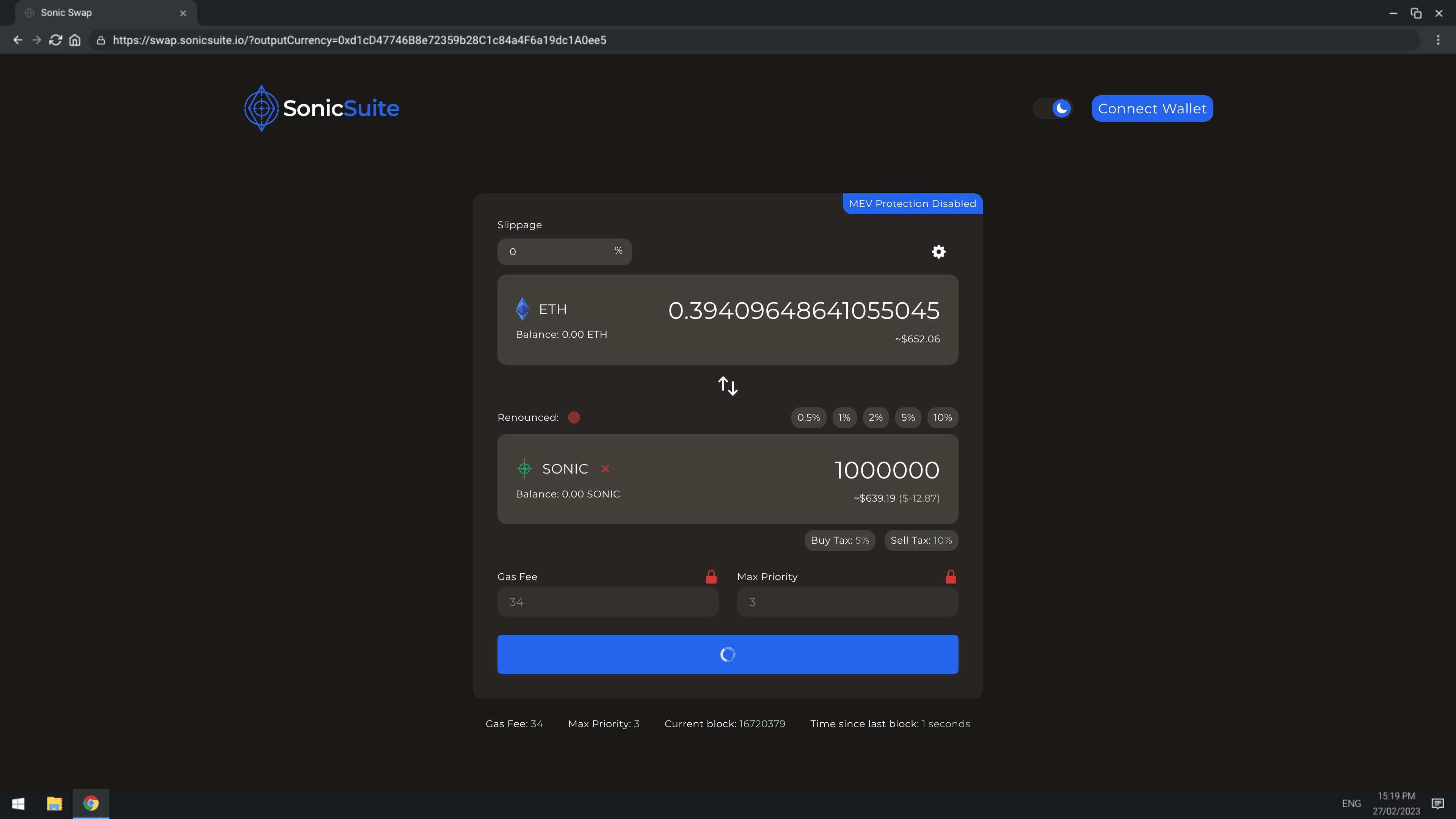
Task: Click Chrome icon in taskbar
Action: click(91, 803)
